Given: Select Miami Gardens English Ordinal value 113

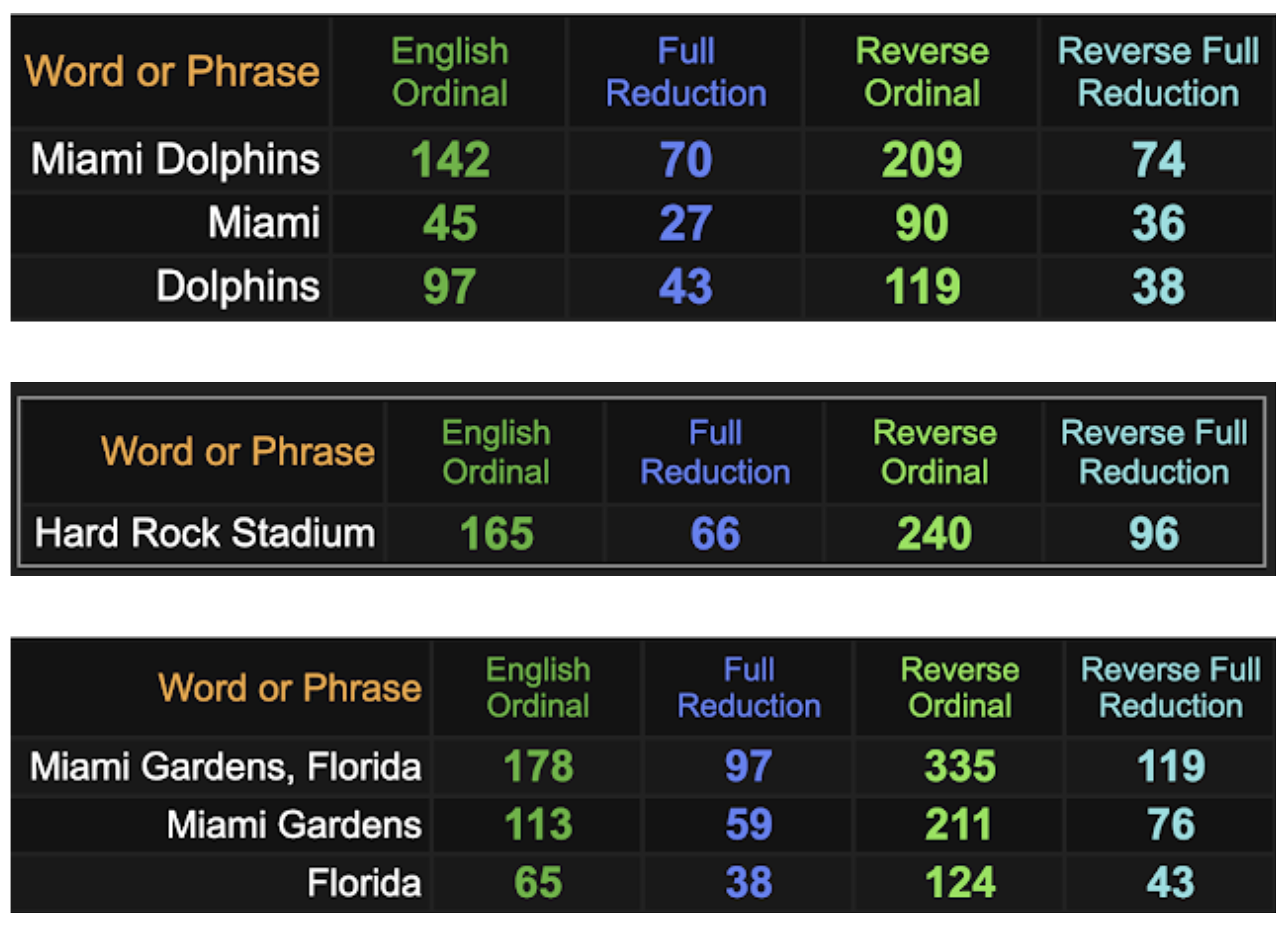Looking at the screenshot, I should pyautogui.click(x=538, y=824).
